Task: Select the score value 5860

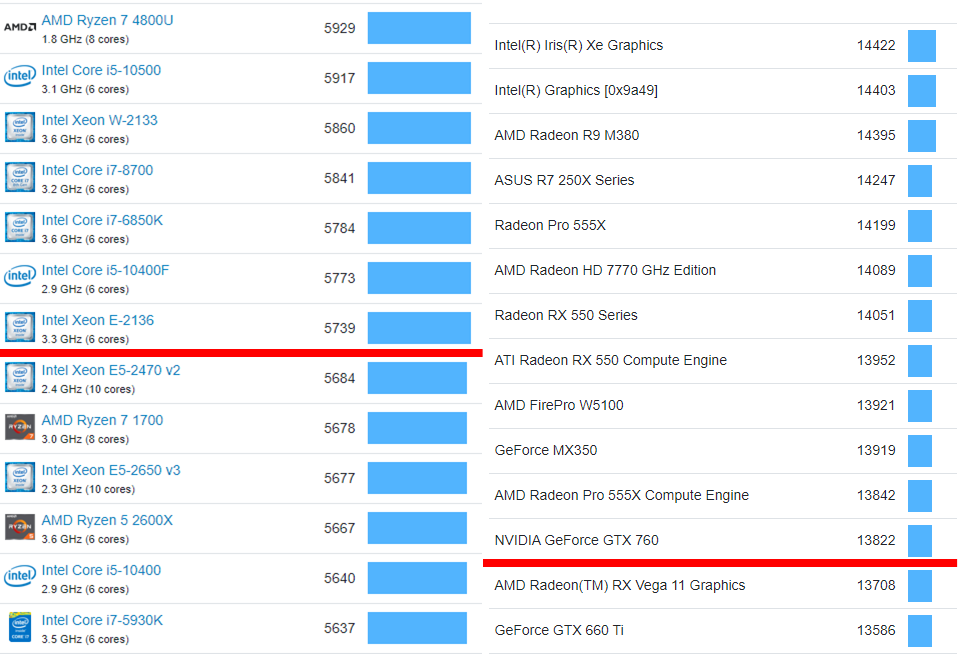Action: coord(339,128)
